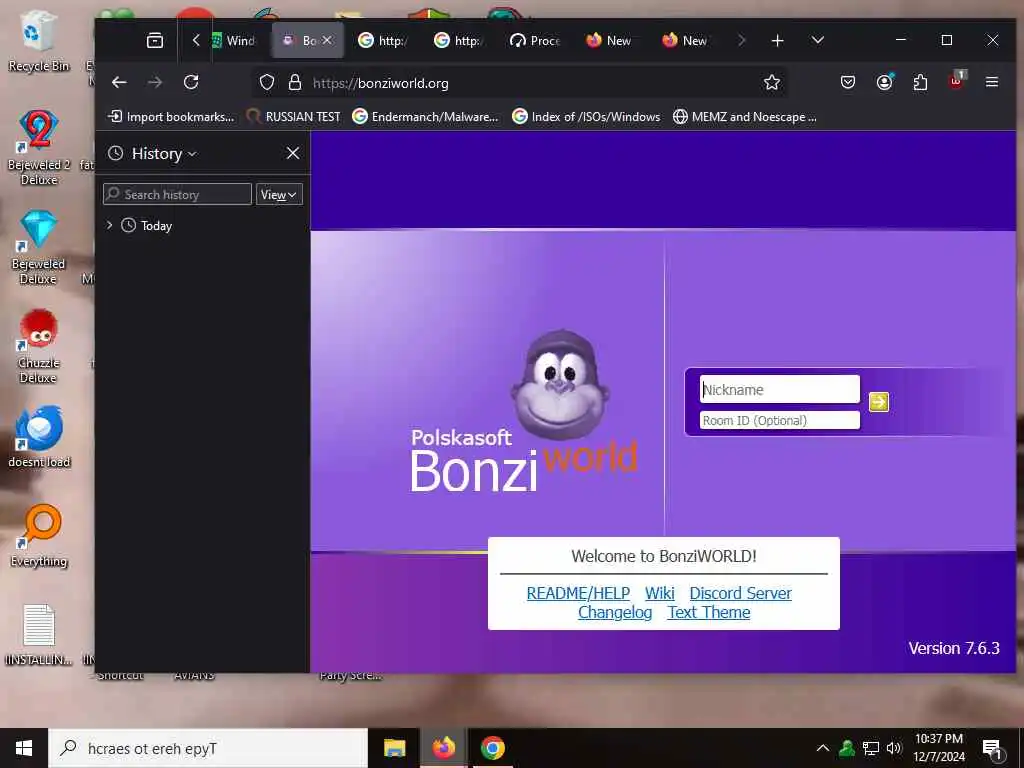
Task: Open MEMZ and Noescape bookmark
Action: pyautogui.click(x=744, y=117)
